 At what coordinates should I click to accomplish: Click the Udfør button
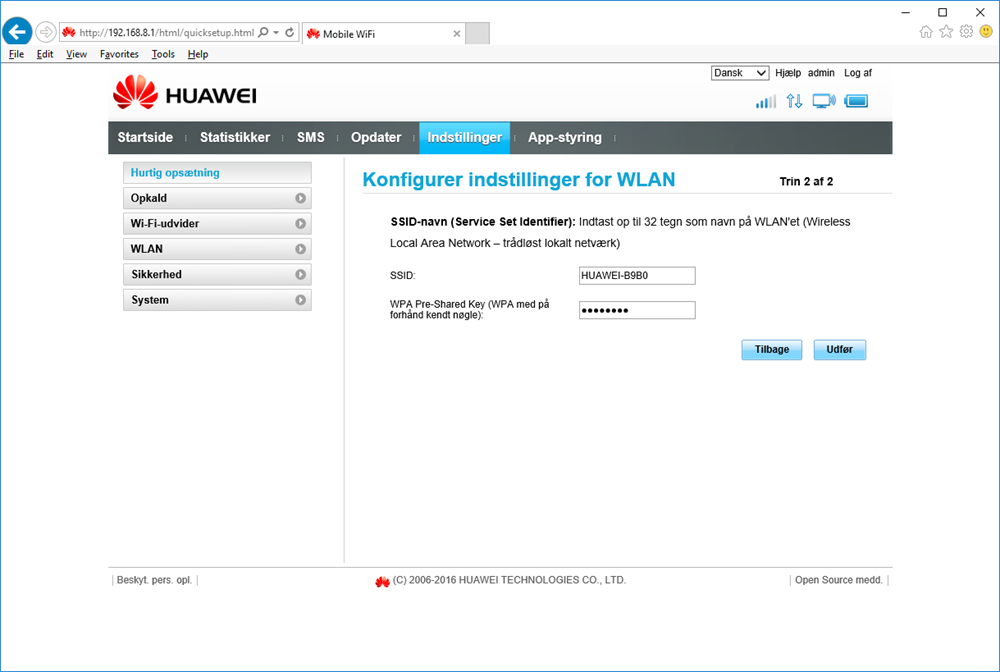[x=839, y=349]
